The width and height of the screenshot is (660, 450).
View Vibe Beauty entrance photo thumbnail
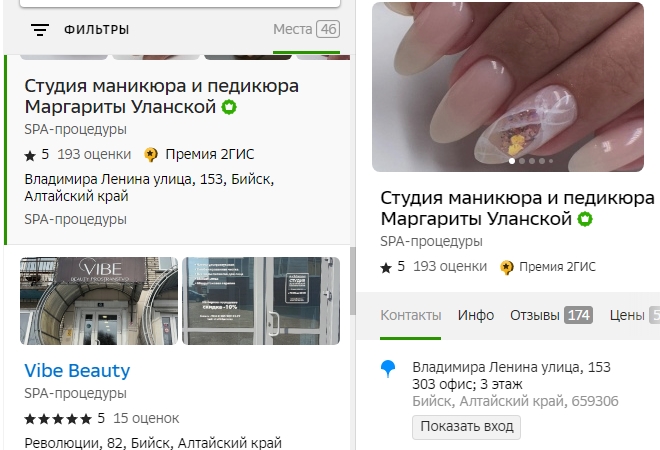99,301
